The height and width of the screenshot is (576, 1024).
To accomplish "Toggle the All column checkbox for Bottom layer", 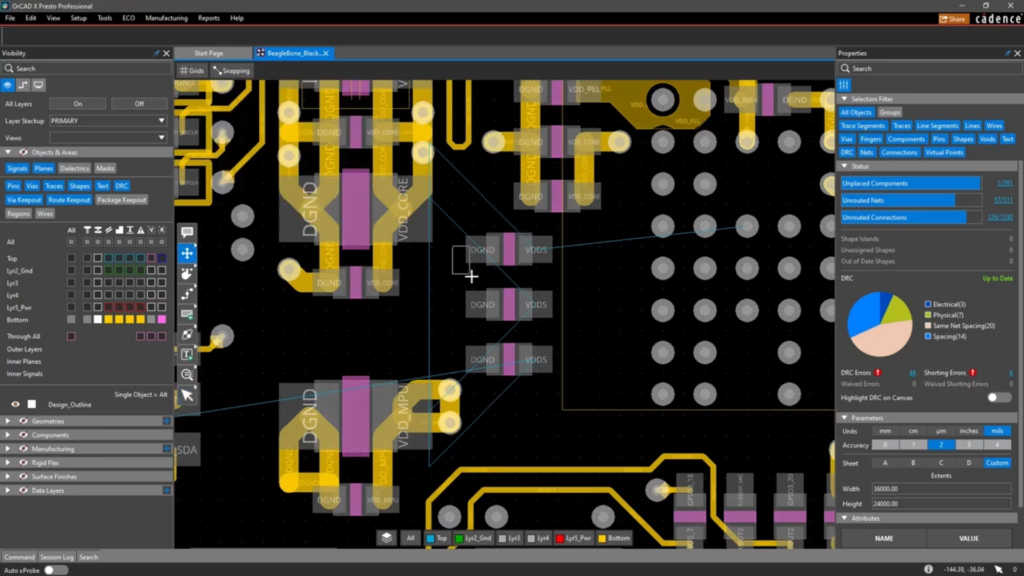I will click(x=71, y=319).
